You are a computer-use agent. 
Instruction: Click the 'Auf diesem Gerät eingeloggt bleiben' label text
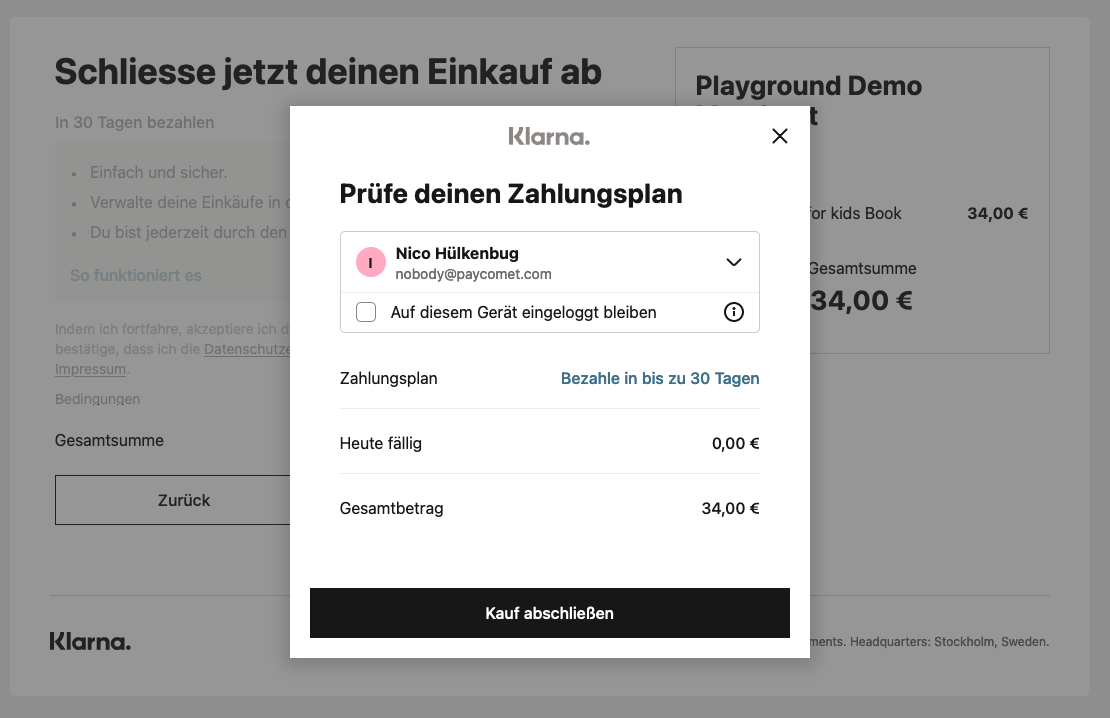[523, 312]
